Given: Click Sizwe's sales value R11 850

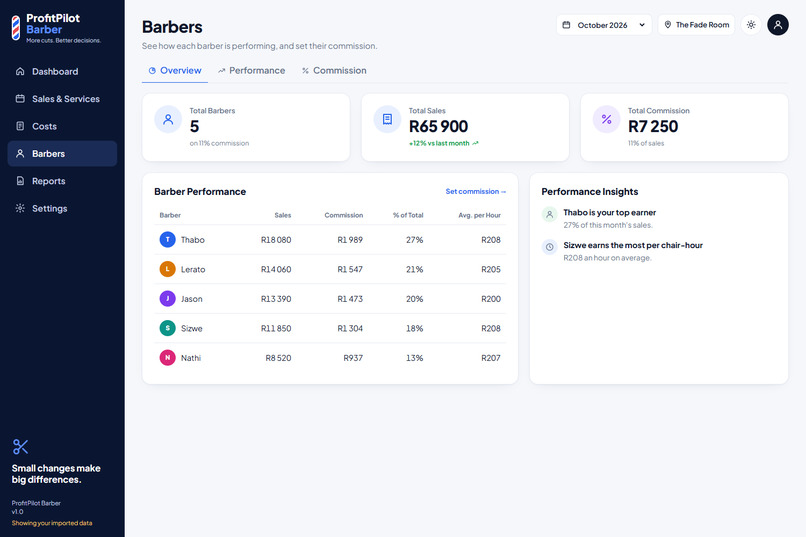Looking at the screenshot, I should point(276,328).
